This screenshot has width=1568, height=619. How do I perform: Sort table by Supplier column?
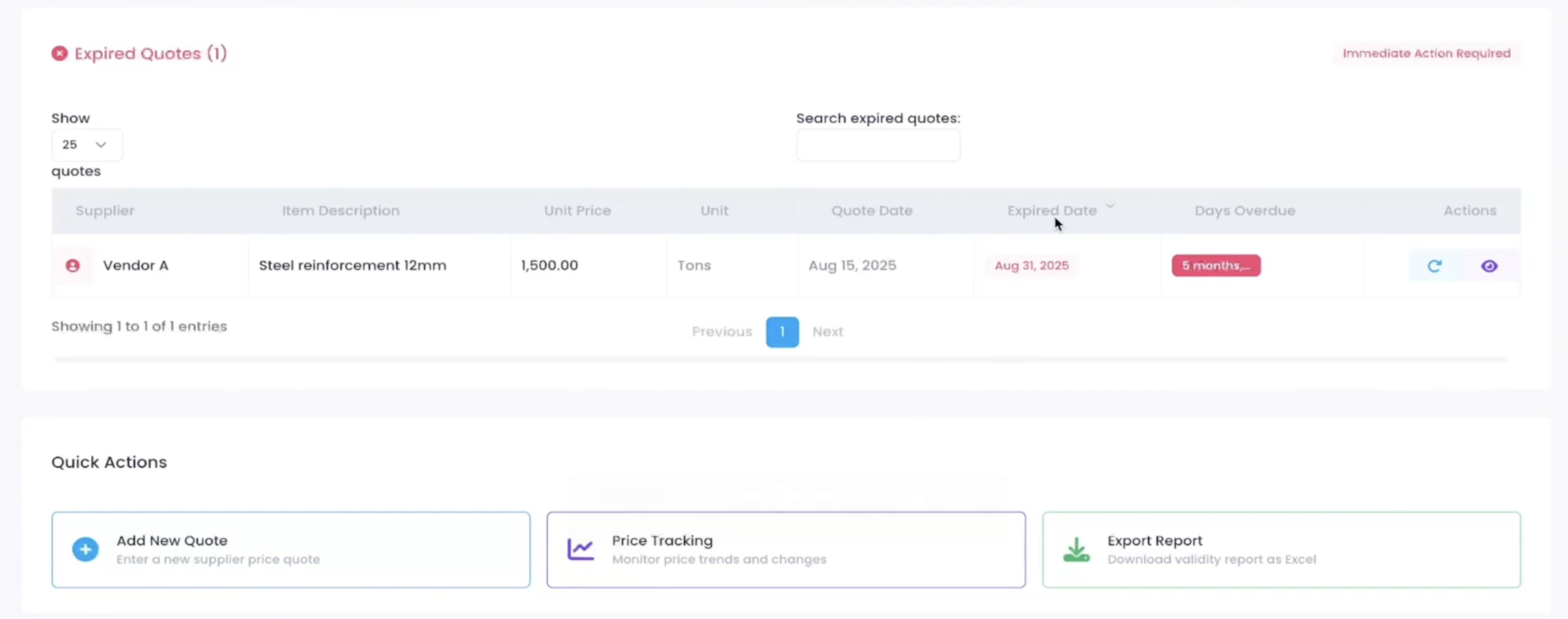tap(105, 211)
